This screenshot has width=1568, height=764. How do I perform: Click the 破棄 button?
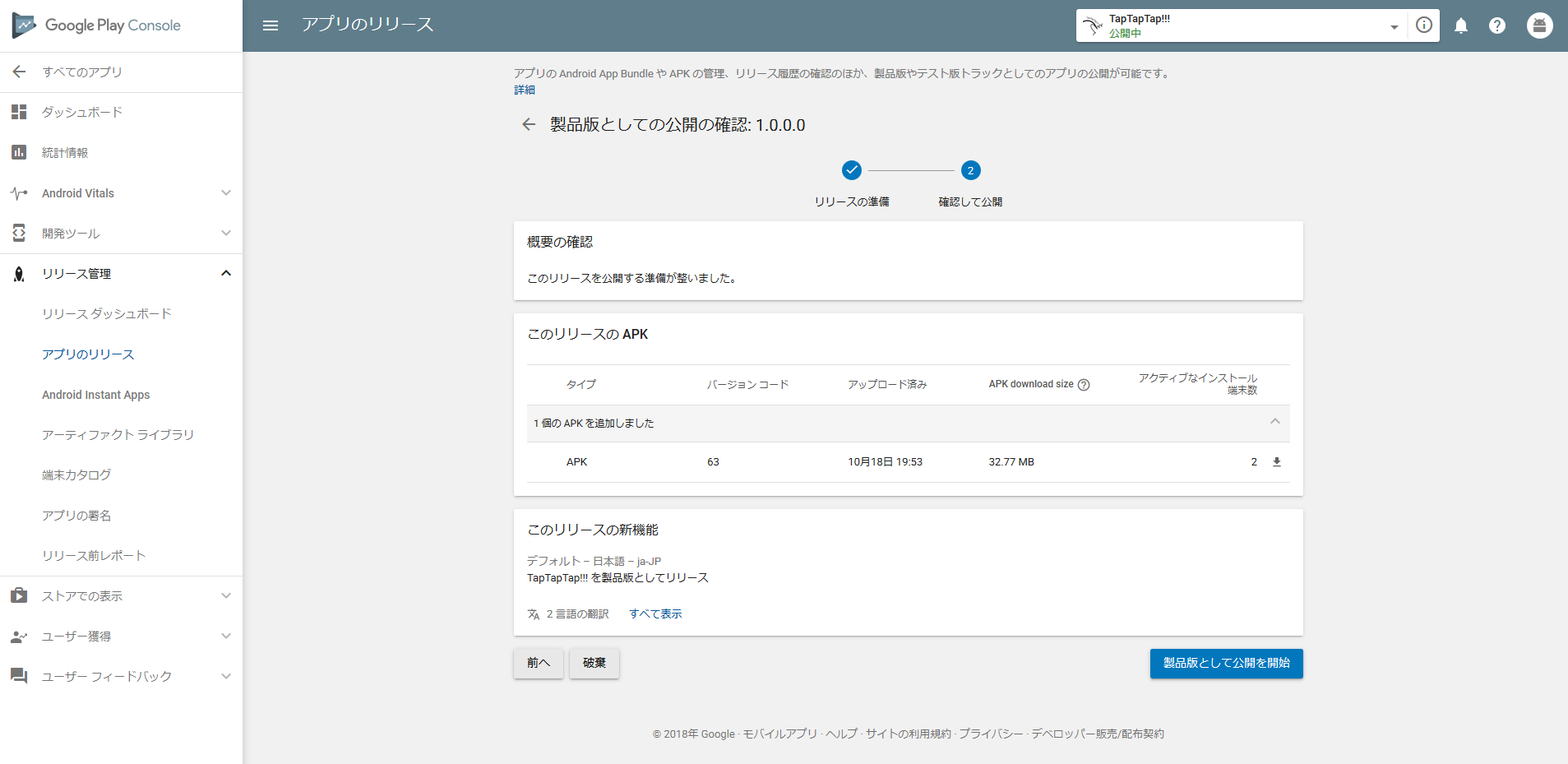594,664
